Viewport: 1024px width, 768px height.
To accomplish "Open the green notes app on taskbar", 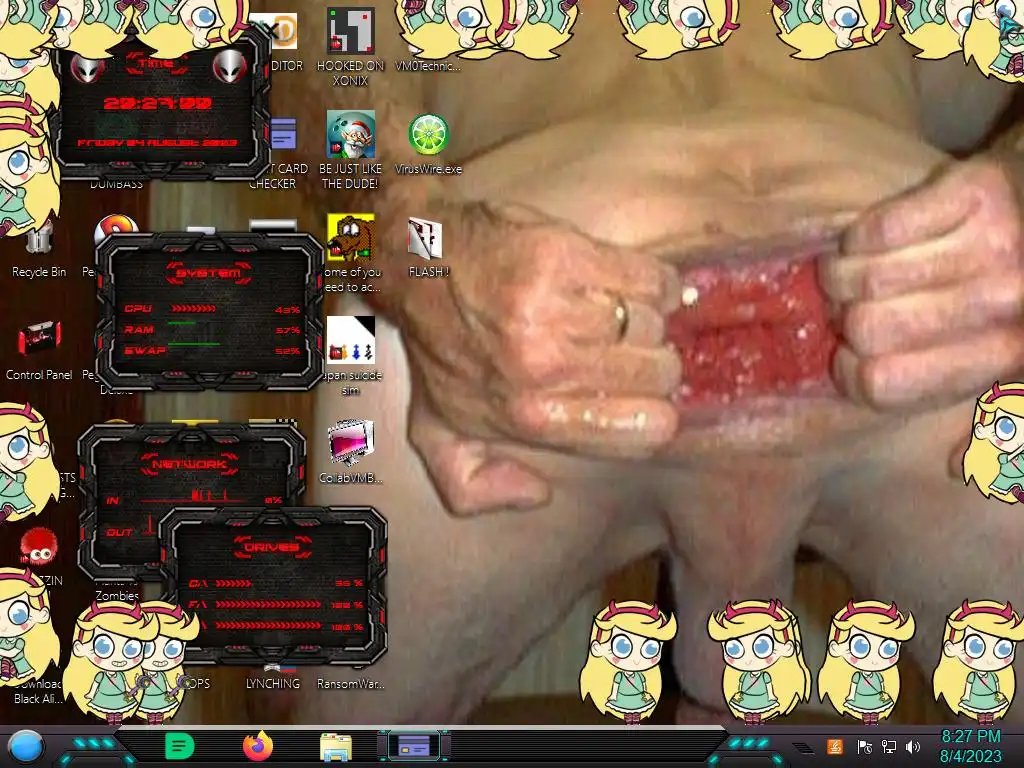I will pos(180,746).
